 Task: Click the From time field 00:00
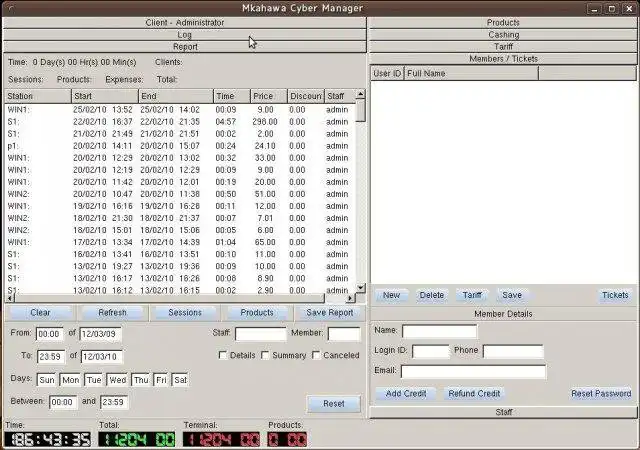[x=49, y=334]
